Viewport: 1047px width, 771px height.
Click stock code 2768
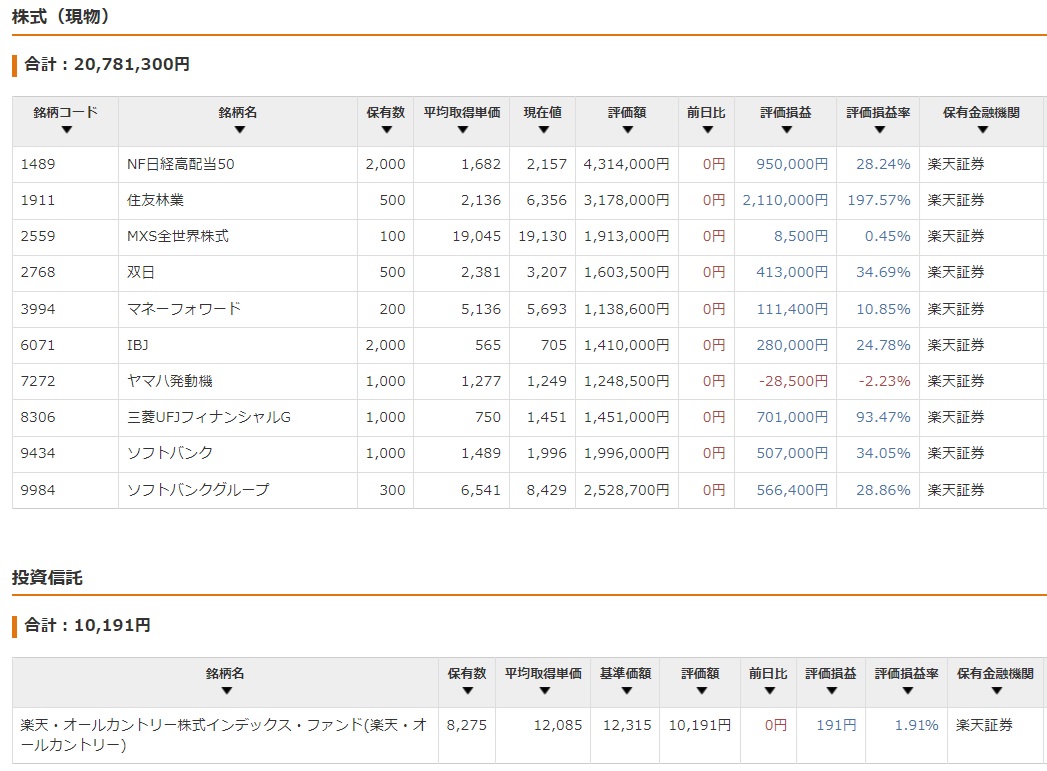38,272
